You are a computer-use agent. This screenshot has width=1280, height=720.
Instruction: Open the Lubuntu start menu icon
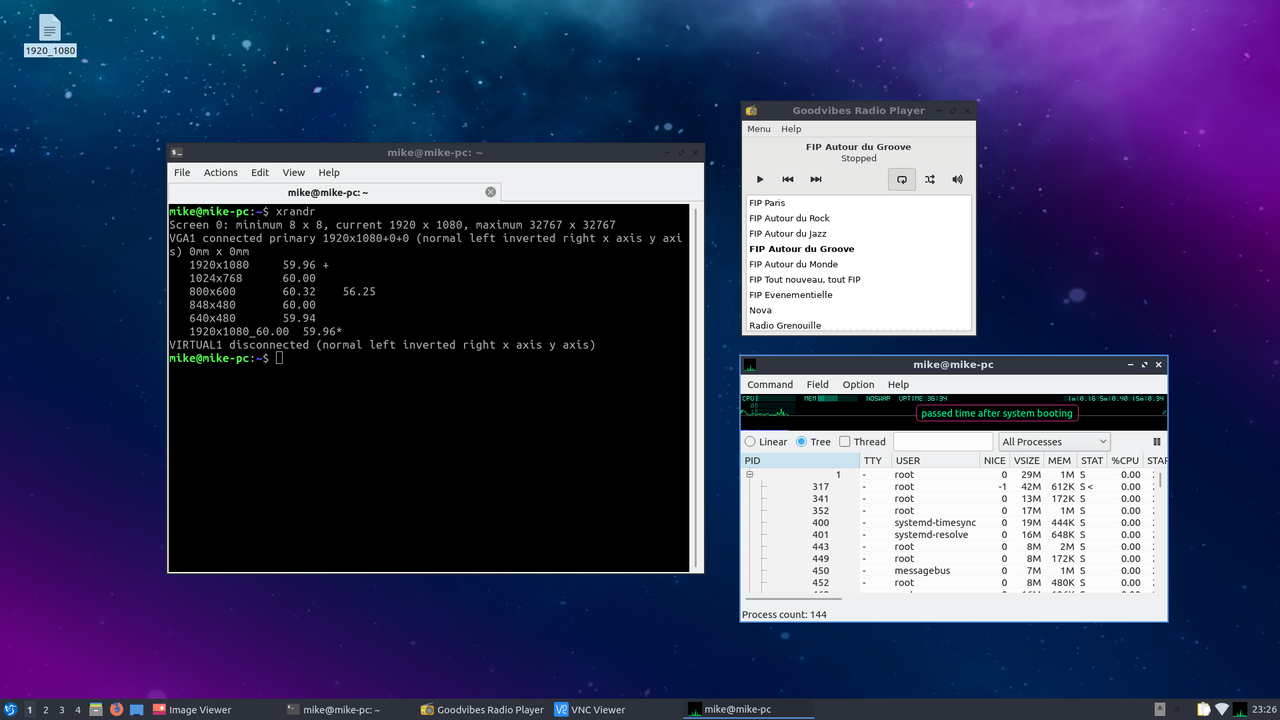point(10,710)
